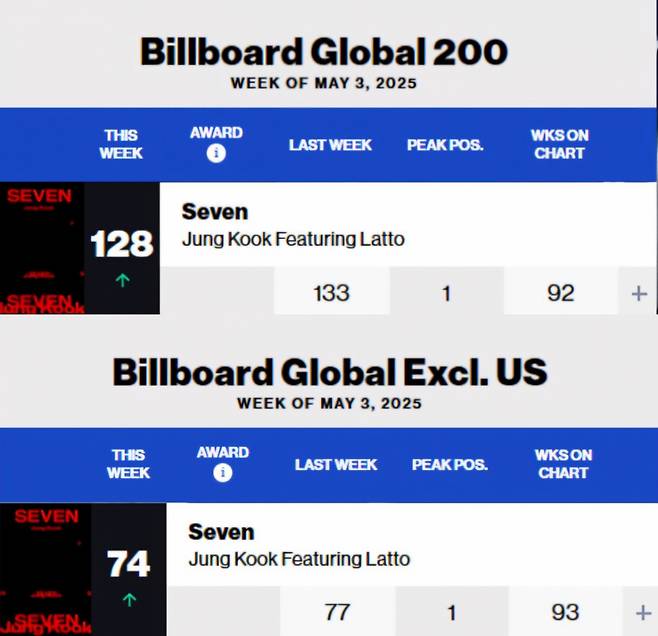The height and width of the screenshot is (636, 658).
Task: Open Seven album cover in Global 200 chart
Action: 41,247
